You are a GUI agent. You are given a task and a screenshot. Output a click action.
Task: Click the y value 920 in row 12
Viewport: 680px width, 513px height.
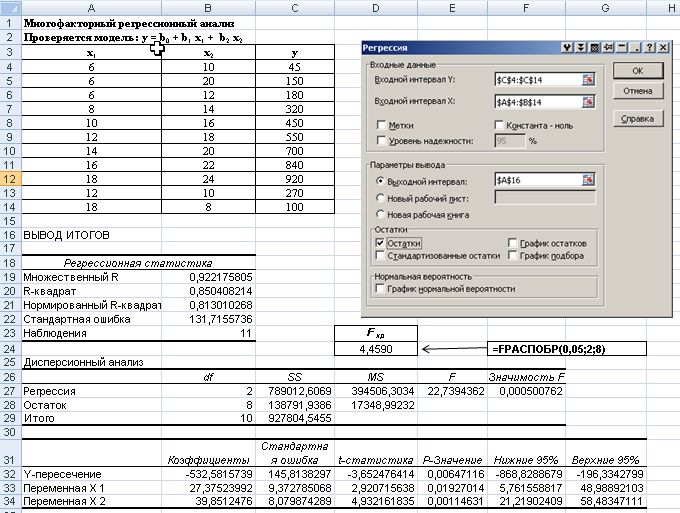(295, 179)
